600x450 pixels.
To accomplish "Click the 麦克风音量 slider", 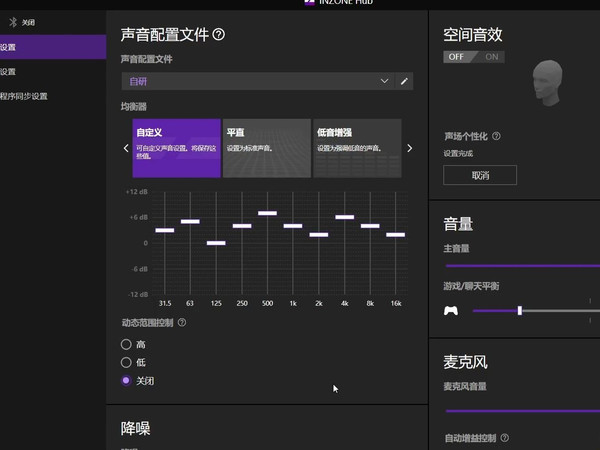I will pos(523,411).
